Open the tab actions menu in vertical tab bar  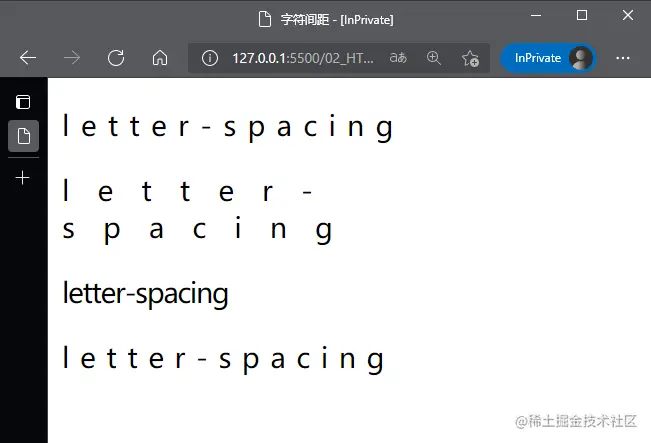pyautogui.click(x=23, y=102)
